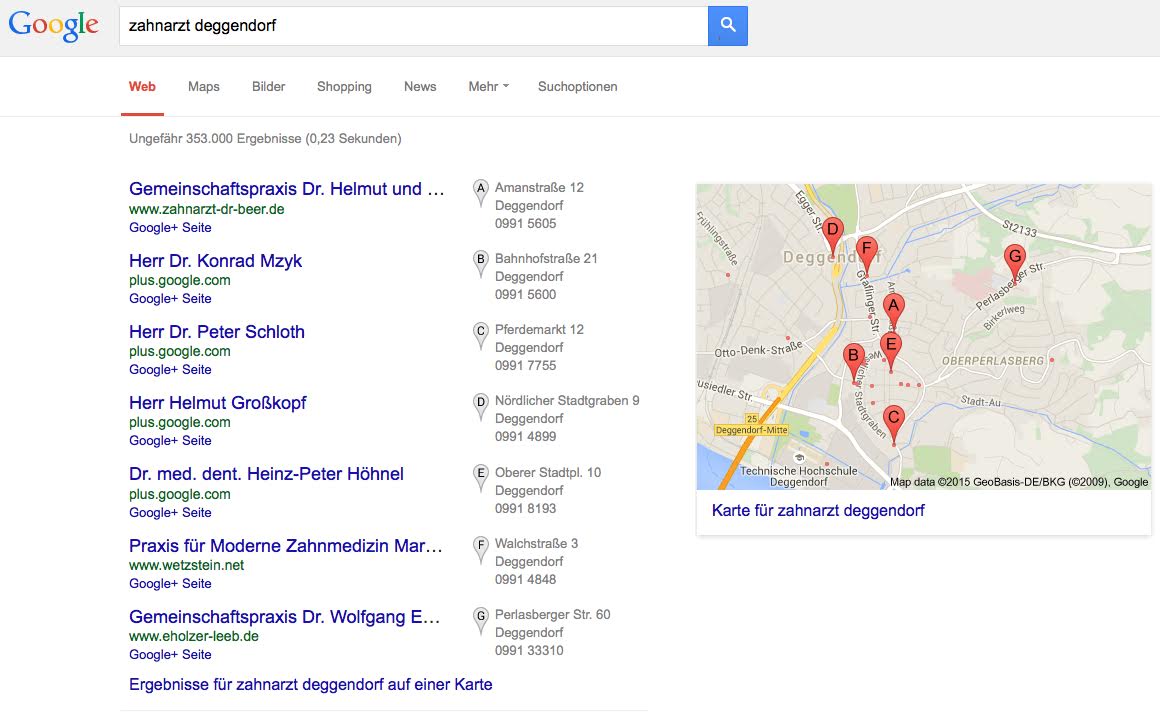1160x720 pixels.
Task: Click the Oberer Stadtpl. 10 address text
Action: tap(548, 473)
